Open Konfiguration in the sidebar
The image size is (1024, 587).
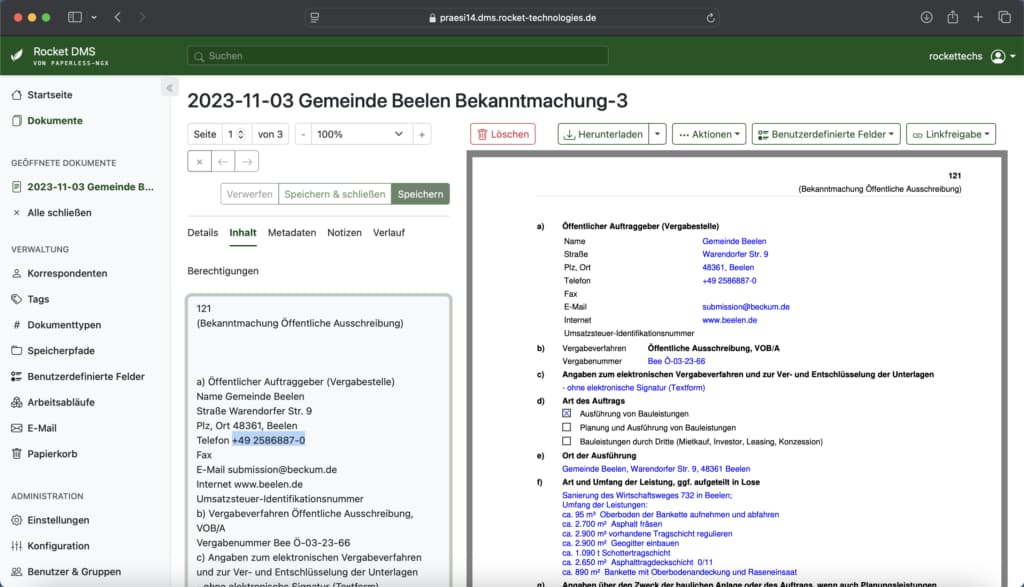coord(50,546)
